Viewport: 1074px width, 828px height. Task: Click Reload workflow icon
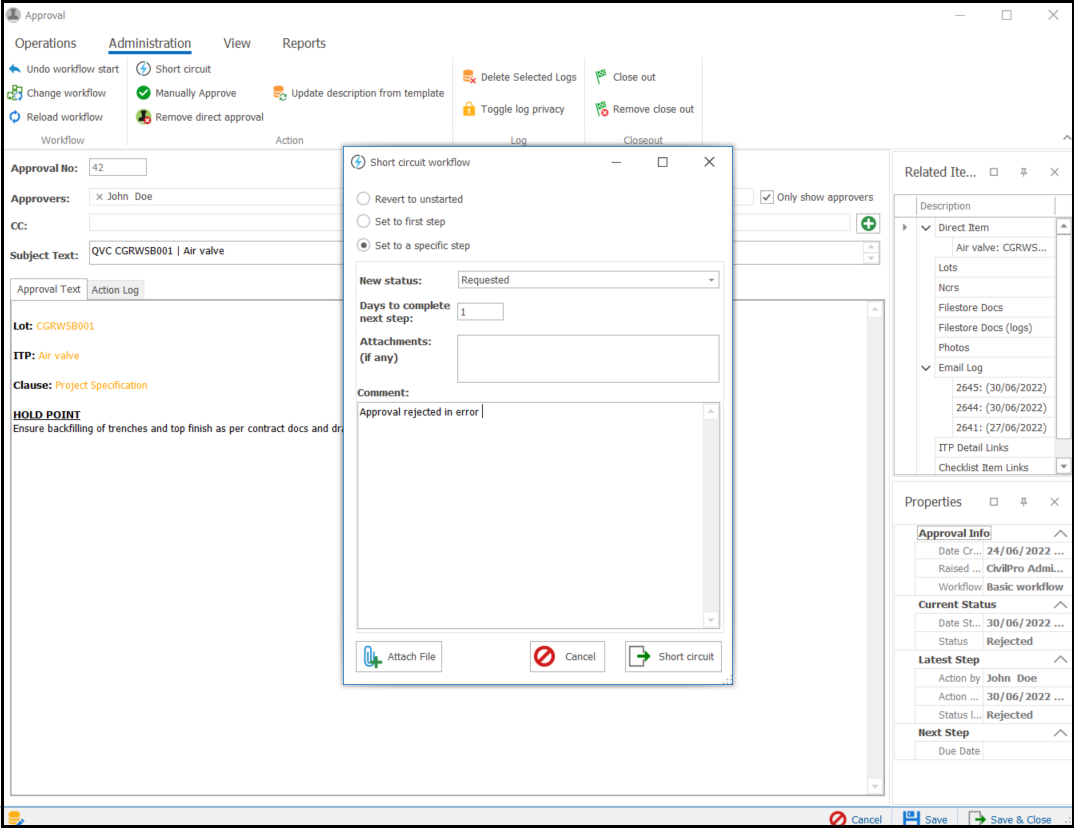[15, 117]
